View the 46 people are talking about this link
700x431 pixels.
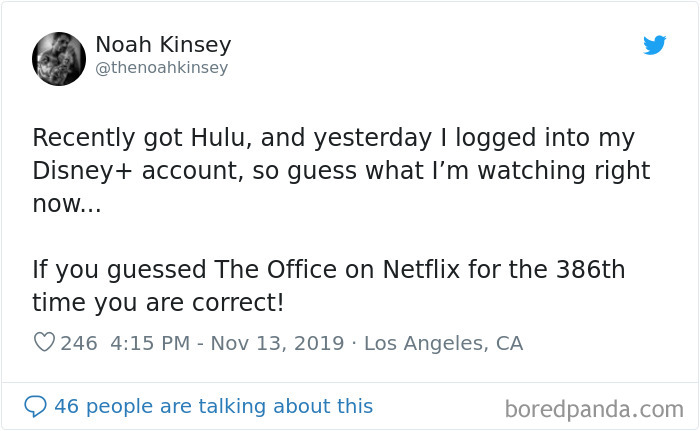[213, 406]
